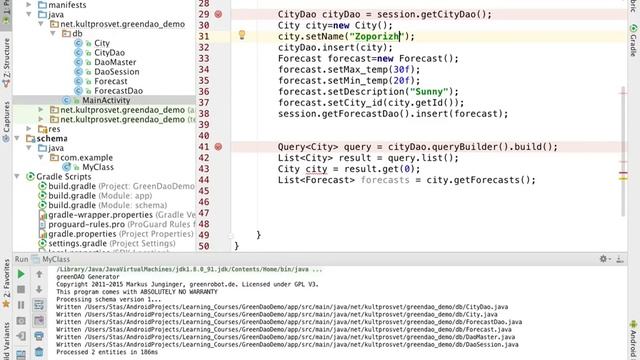This screenshot has height=360, width=640.
Task: Click 'Processed 2 entities in 186ms' console line
Action: point(107,352)
